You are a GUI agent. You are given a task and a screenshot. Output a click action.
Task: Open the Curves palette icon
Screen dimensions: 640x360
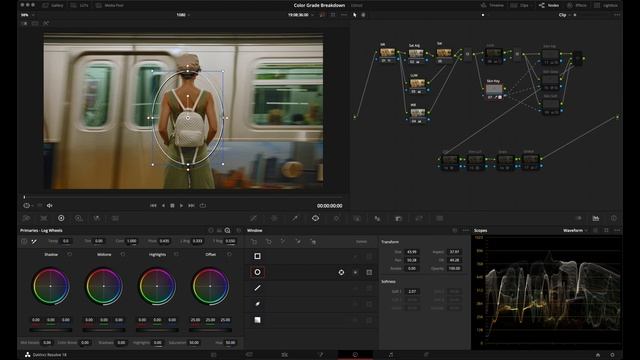253,218
